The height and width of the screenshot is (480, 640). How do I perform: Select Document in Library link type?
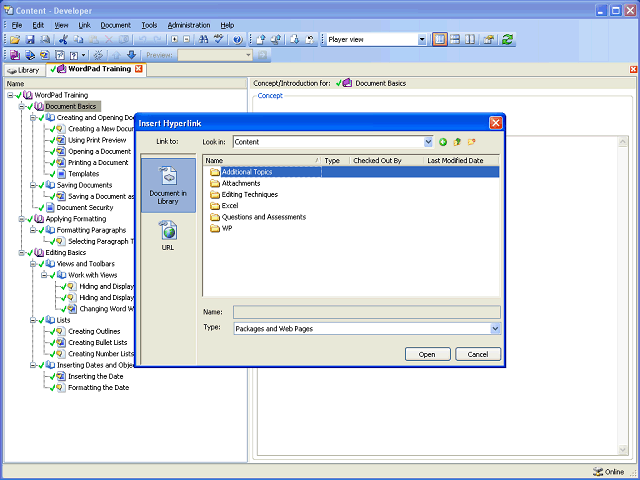[x=168, y=185]
